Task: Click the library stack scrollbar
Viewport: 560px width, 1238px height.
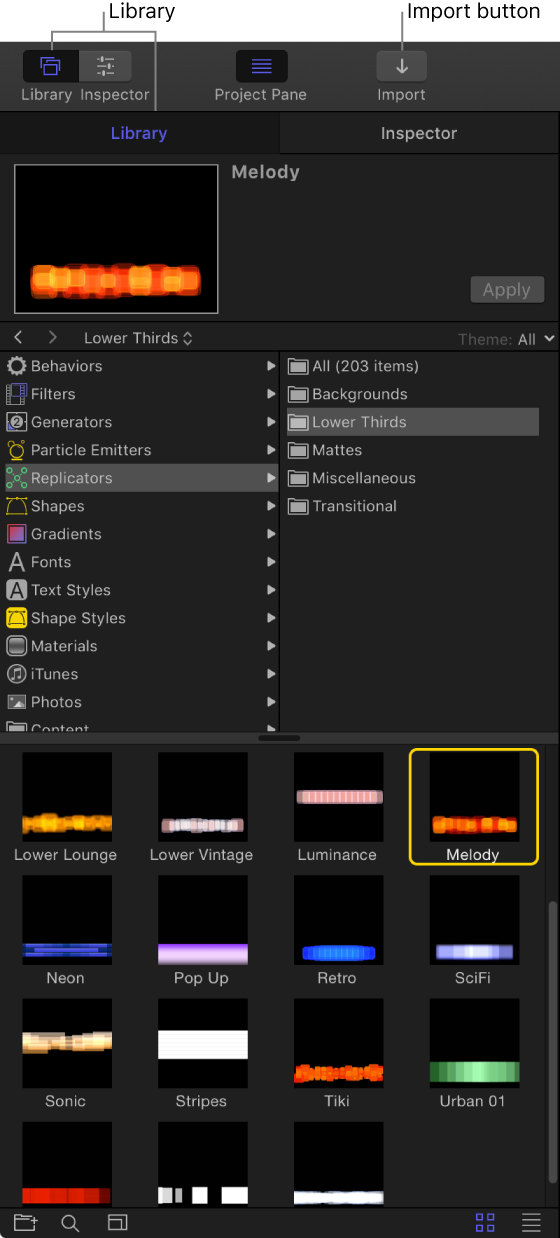Action: (553, 1040)
